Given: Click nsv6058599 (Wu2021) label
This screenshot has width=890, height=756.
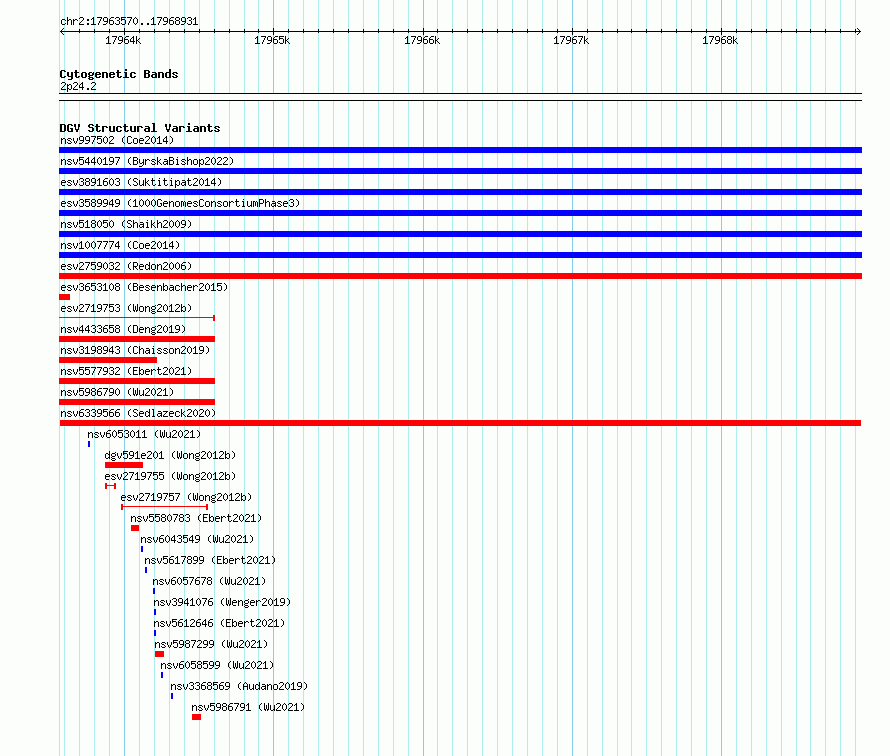Looking at the screenshot, I should (x=217, y=665).
